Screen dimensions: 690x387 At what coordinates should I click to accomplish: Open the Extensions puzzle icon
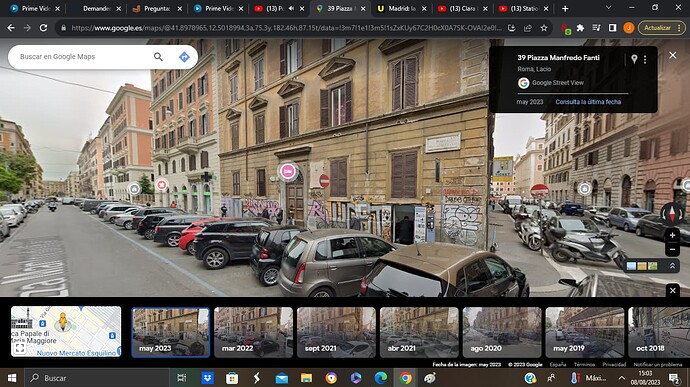(x=580, y=28)
